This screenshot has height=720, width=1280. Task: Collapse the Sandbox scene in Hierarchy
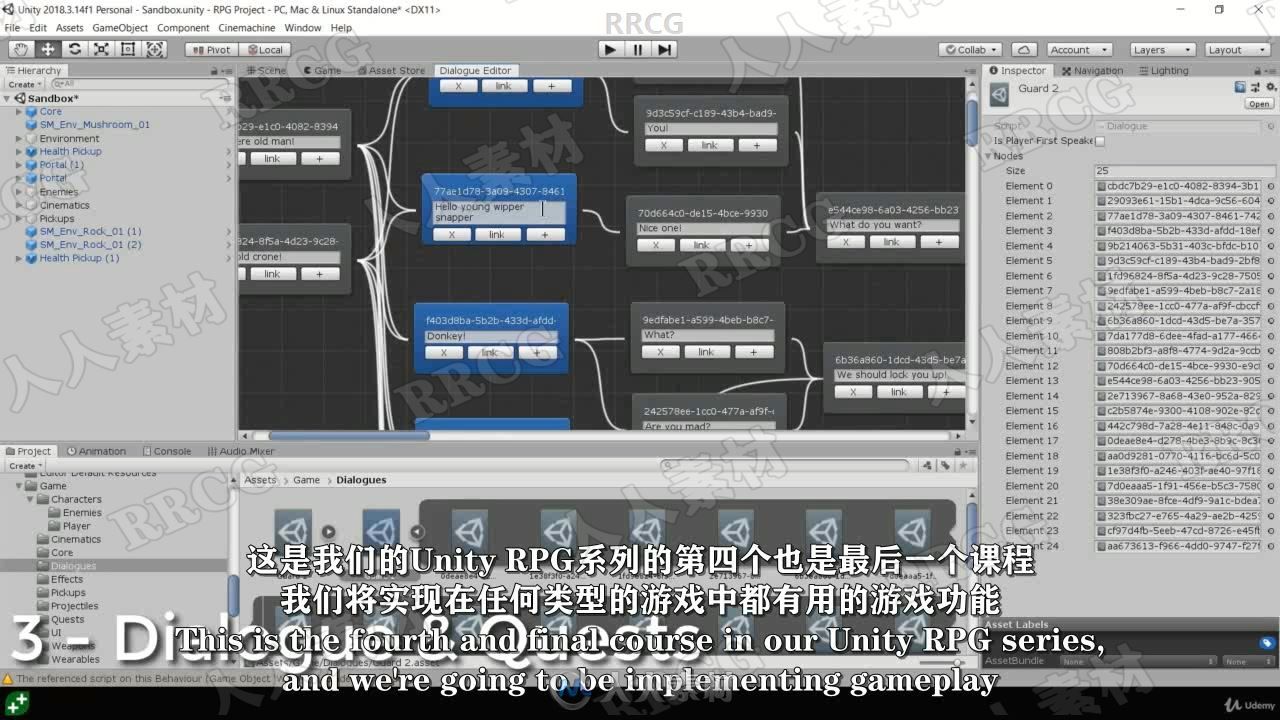point(8,99)
